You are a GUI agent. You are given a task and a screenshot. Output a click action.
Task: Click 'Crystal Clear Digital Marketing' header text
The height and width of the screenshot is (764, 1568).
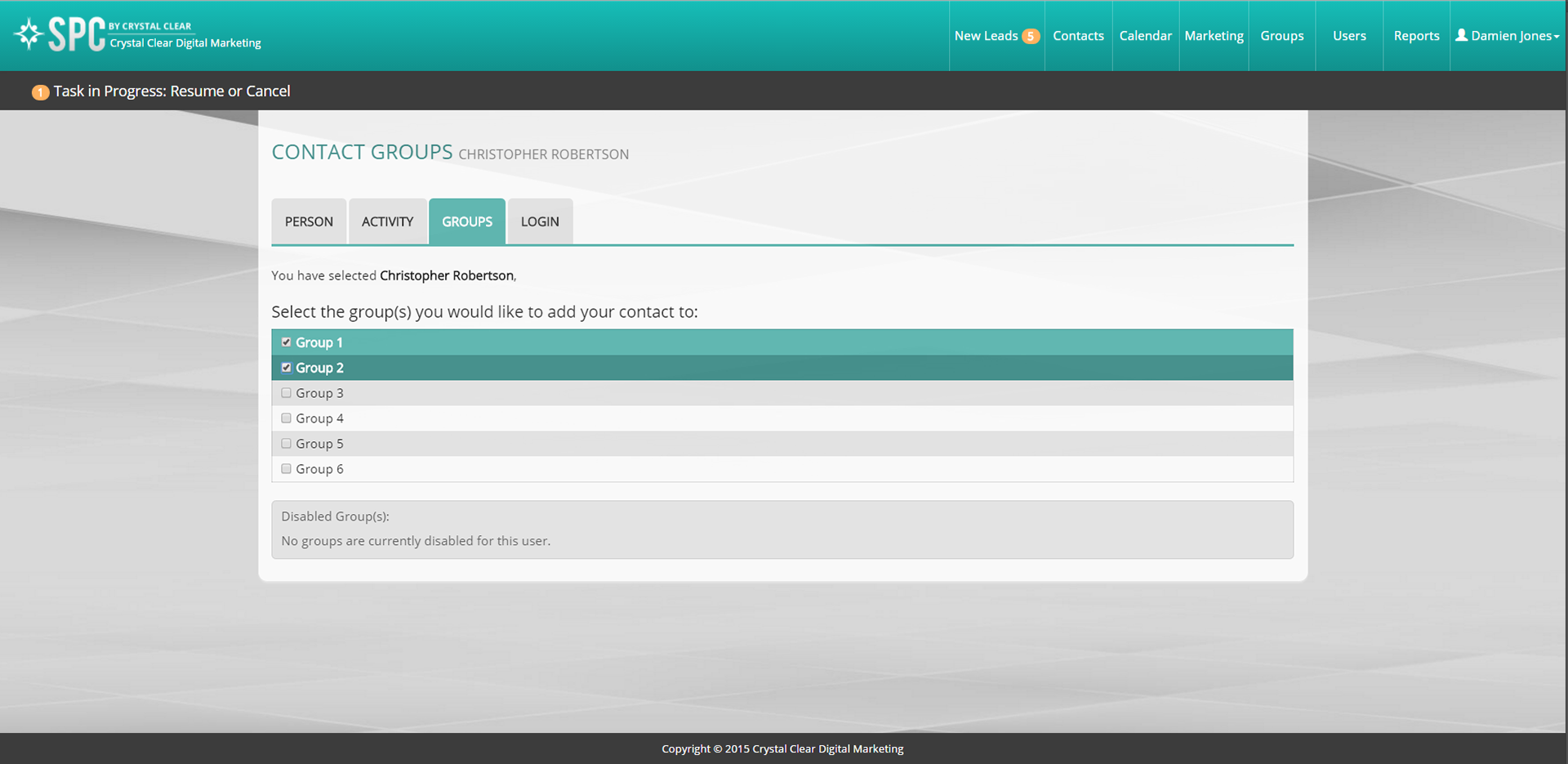tap(185, 43)
